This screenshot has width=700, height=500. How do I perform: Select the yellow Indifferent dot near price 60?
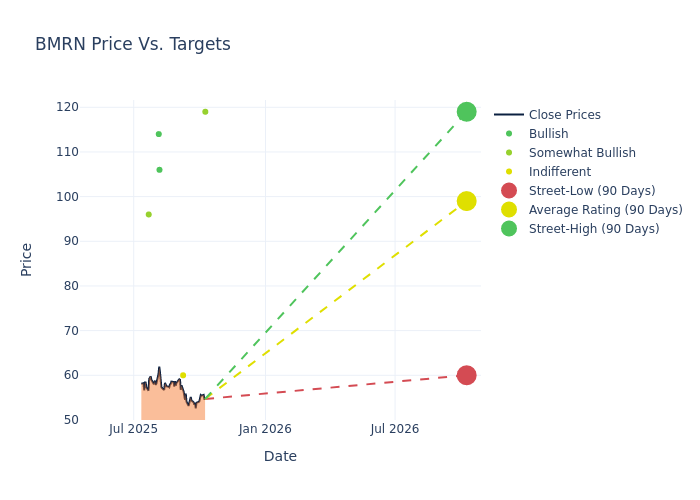tap(183, 375)
